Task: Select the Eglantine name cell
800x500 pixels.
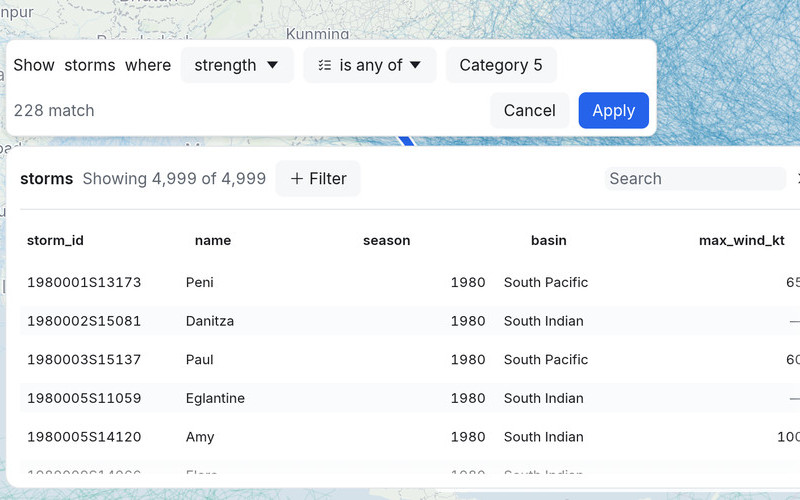Action: pos(215,398)
